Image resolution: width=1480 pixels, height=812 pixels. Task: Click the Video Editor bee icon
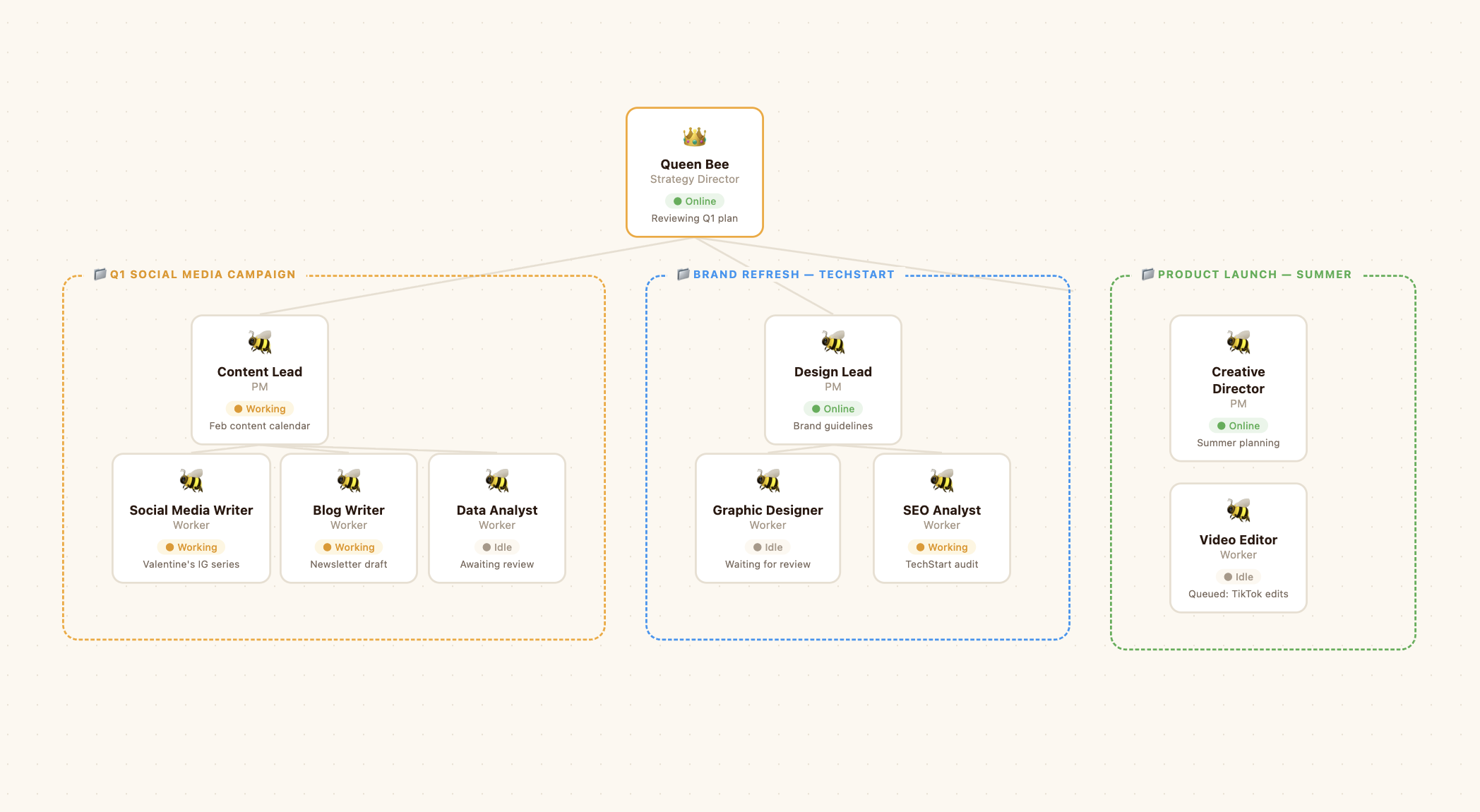click(x=1238, y=510)
